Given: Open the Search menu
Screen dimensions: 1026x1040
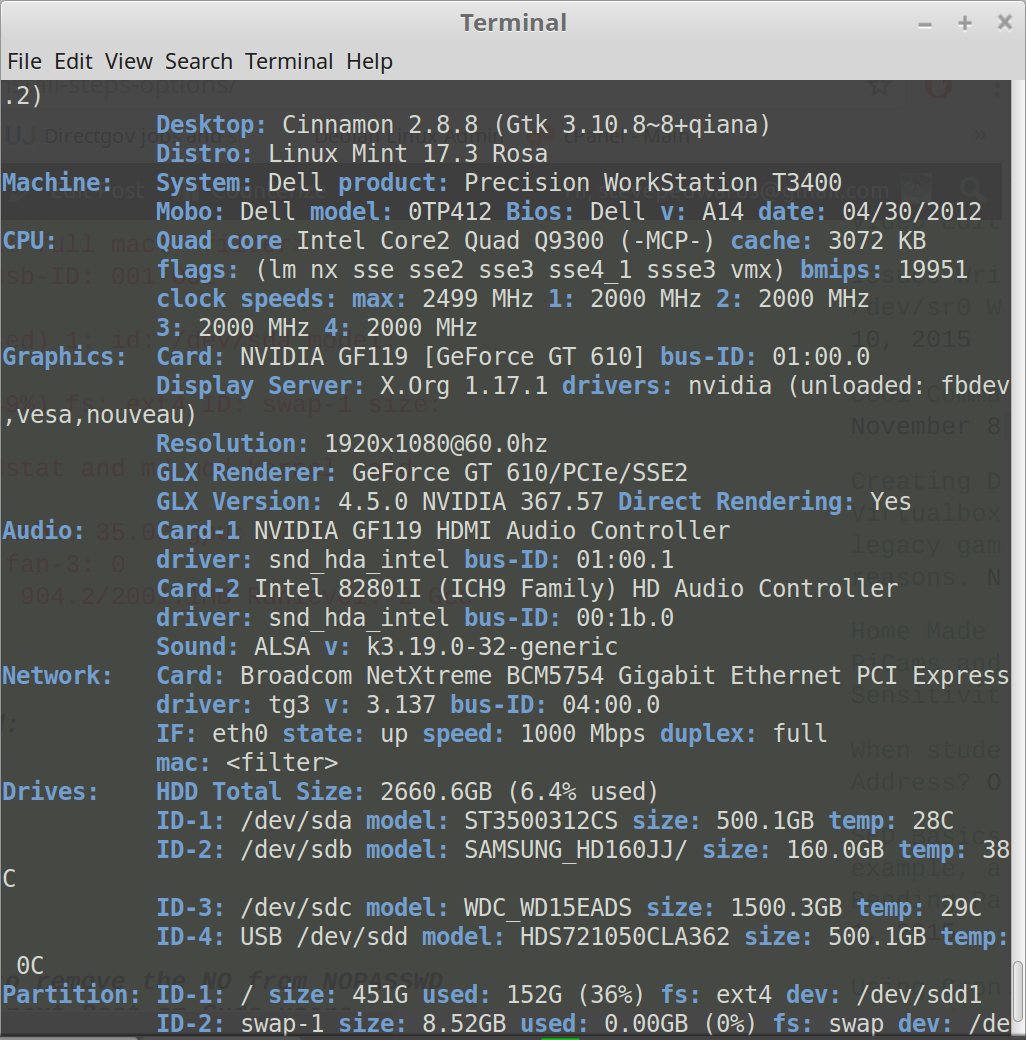Looking at the screenshot, I should pyautogui.click(x=198, y=62).
